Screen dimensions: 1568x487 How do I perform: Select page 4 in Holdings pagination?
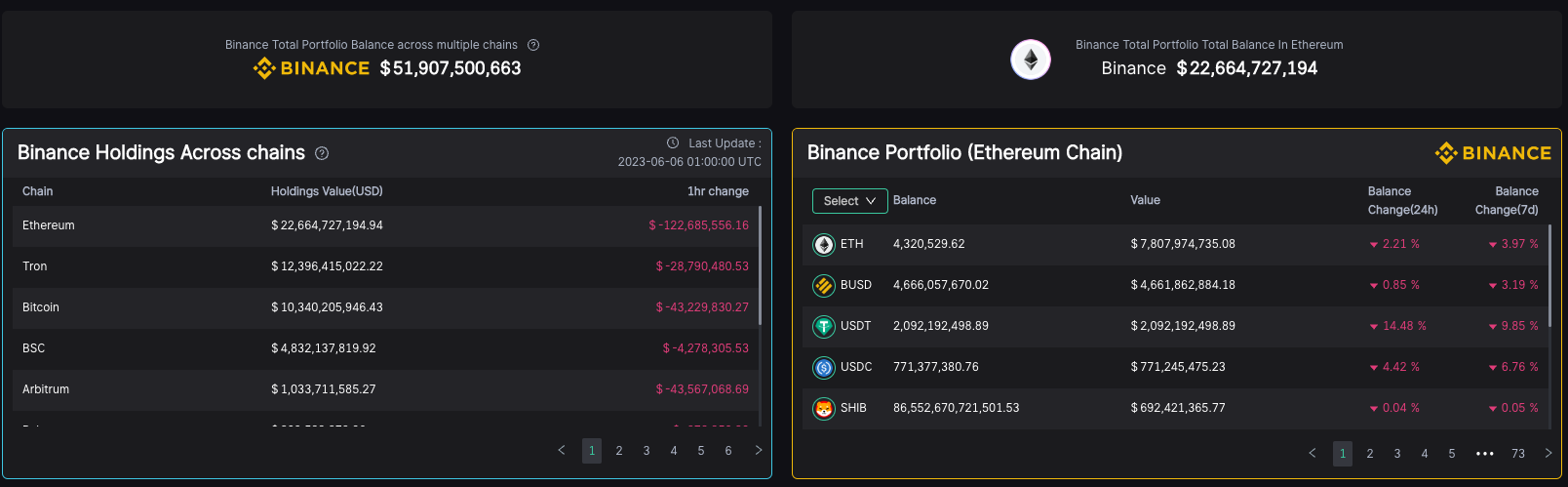(674, 451)
